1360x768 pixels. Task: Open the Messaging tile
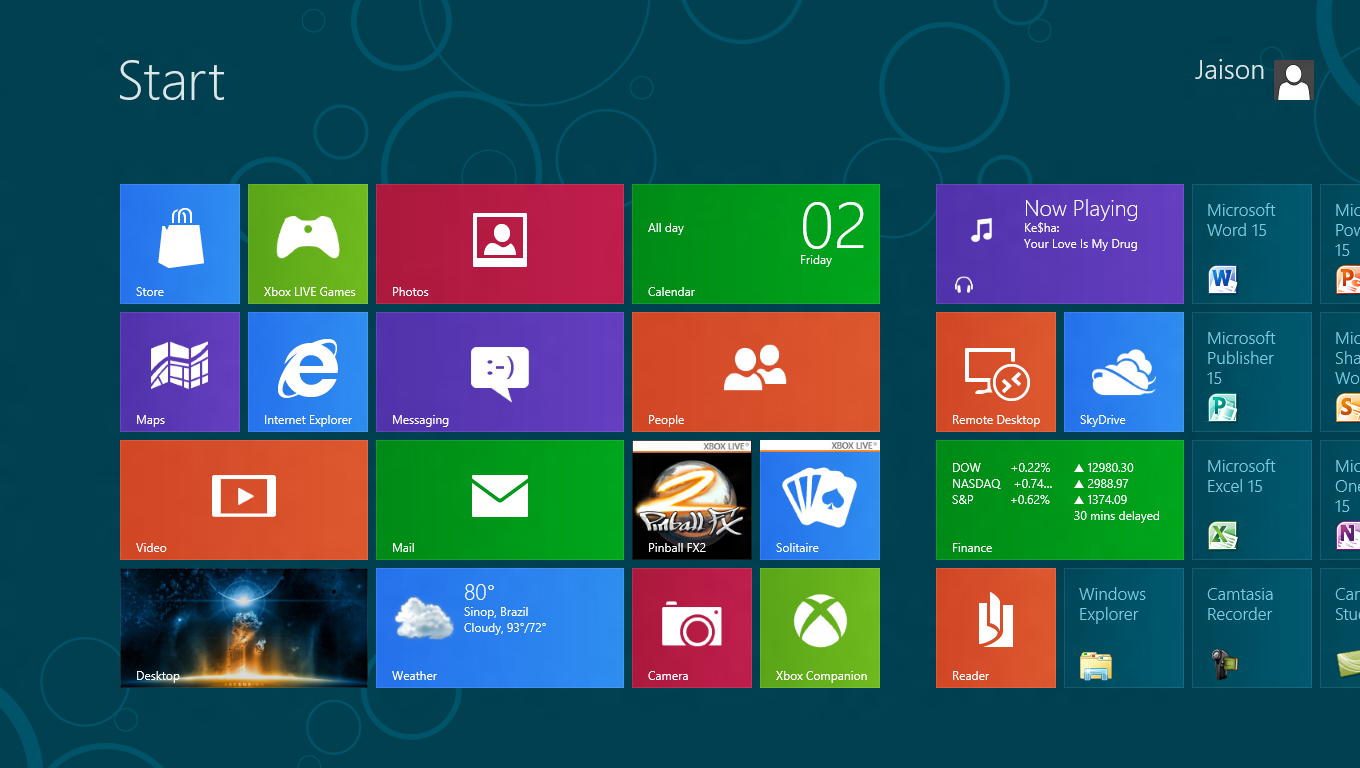click(500, 372)
